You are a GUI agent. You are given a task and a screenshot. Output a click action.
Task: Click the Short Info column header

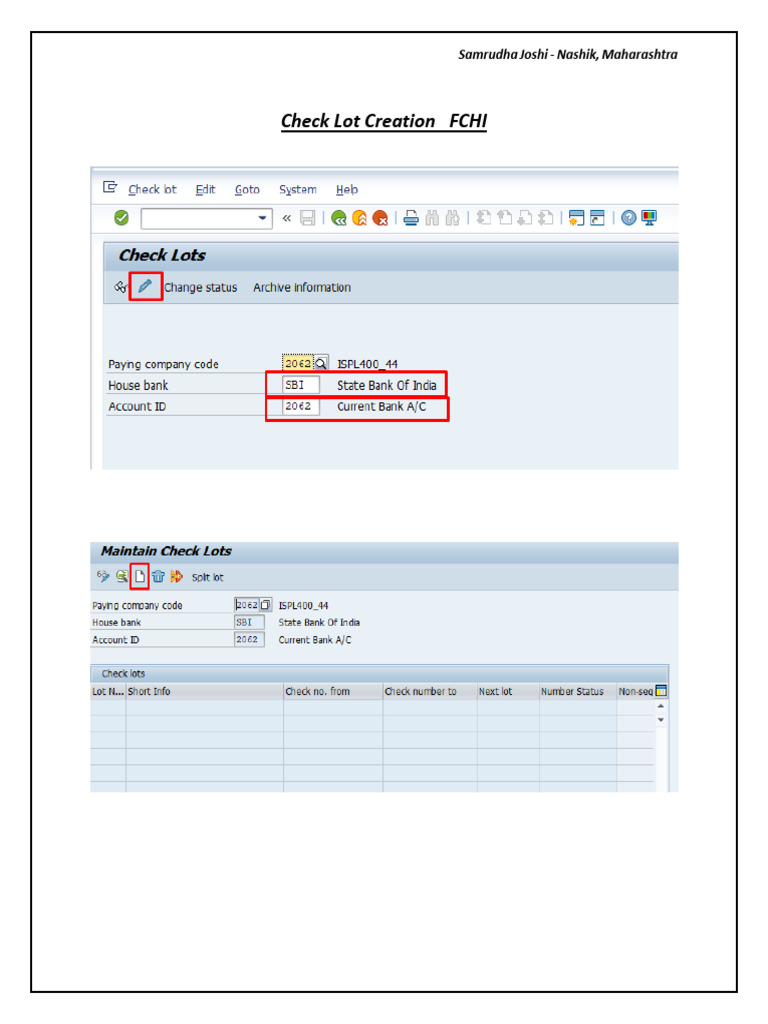pyautogui.click(x=204, y=691)
